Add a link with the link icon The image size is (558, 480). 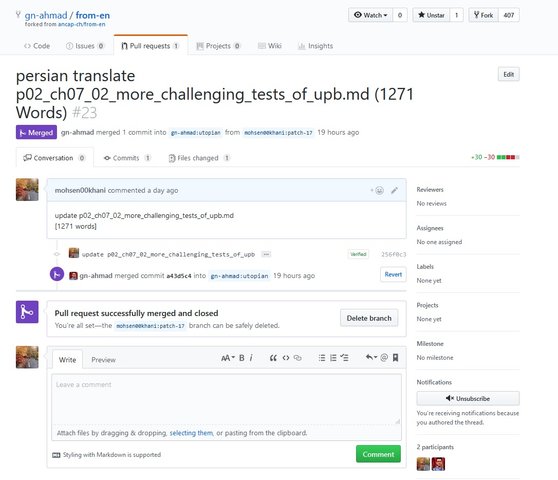298,358
